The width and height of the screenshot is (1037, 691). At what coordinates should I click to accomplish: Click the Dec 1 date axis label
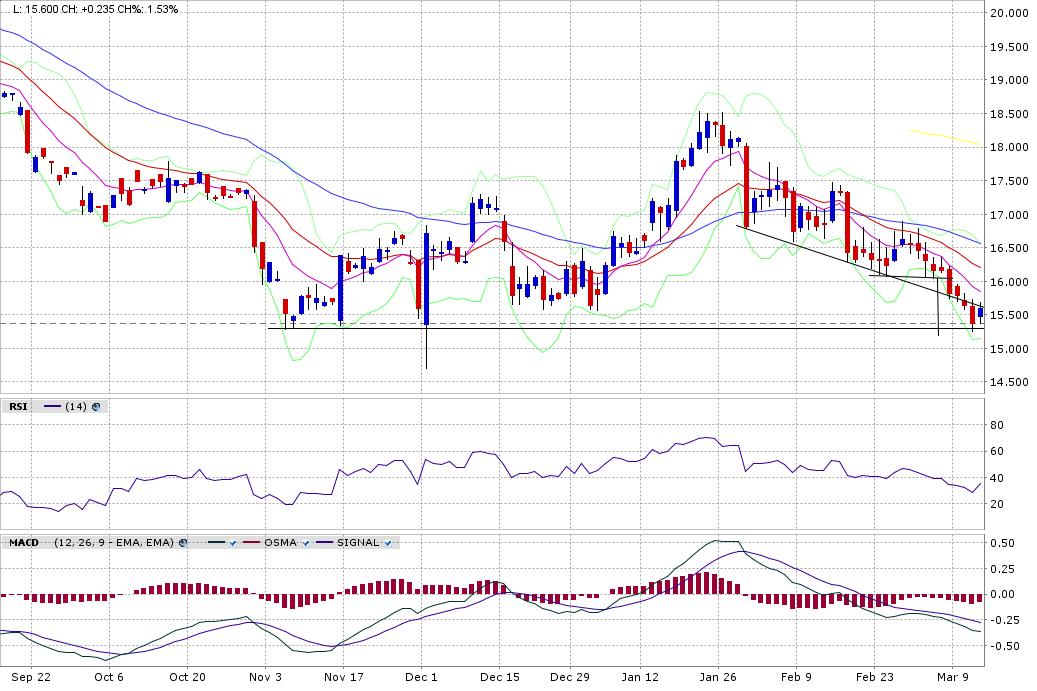pyautogui.click(x=421, y=677)
